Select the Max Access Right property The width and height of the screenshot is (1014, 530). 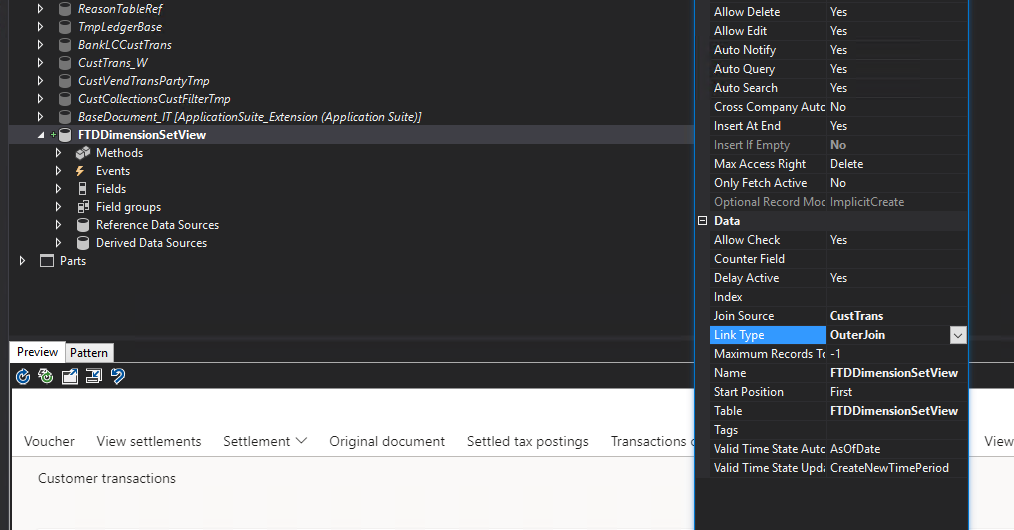point(839,164)
